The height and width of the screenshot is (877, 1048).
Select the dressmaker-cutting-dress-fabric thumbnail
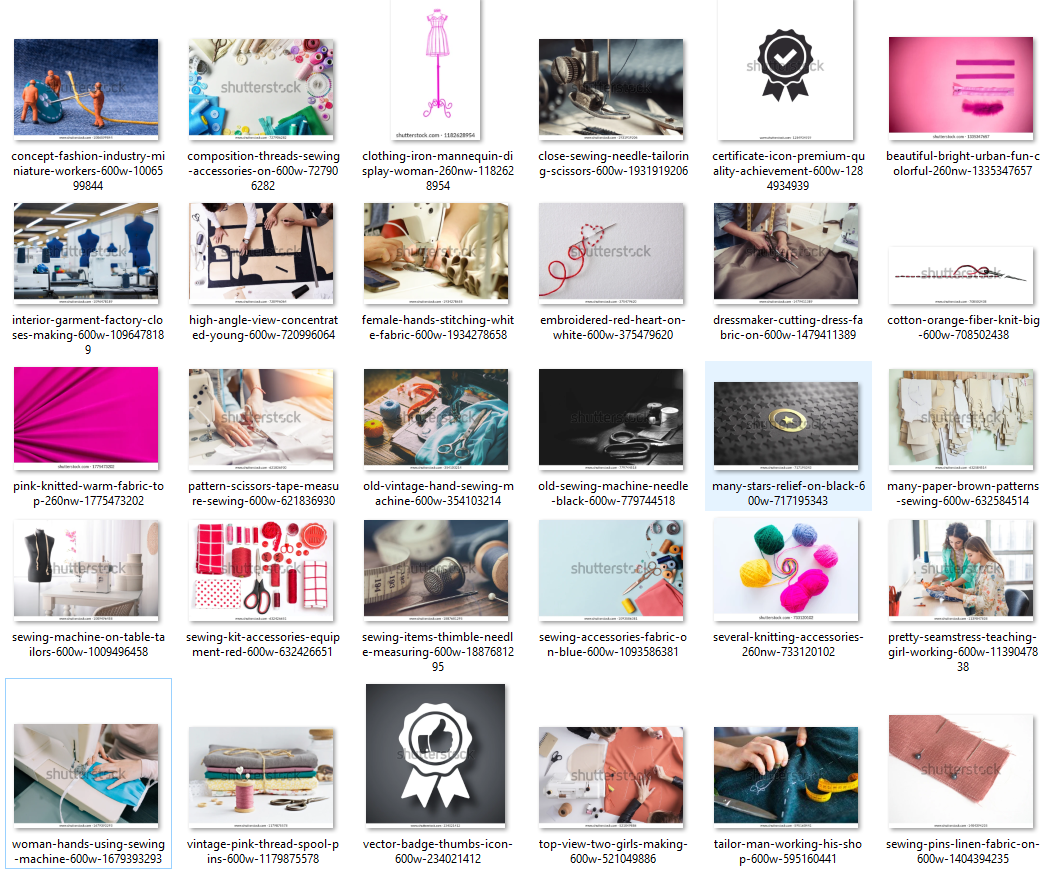click(x=786, y=253)
